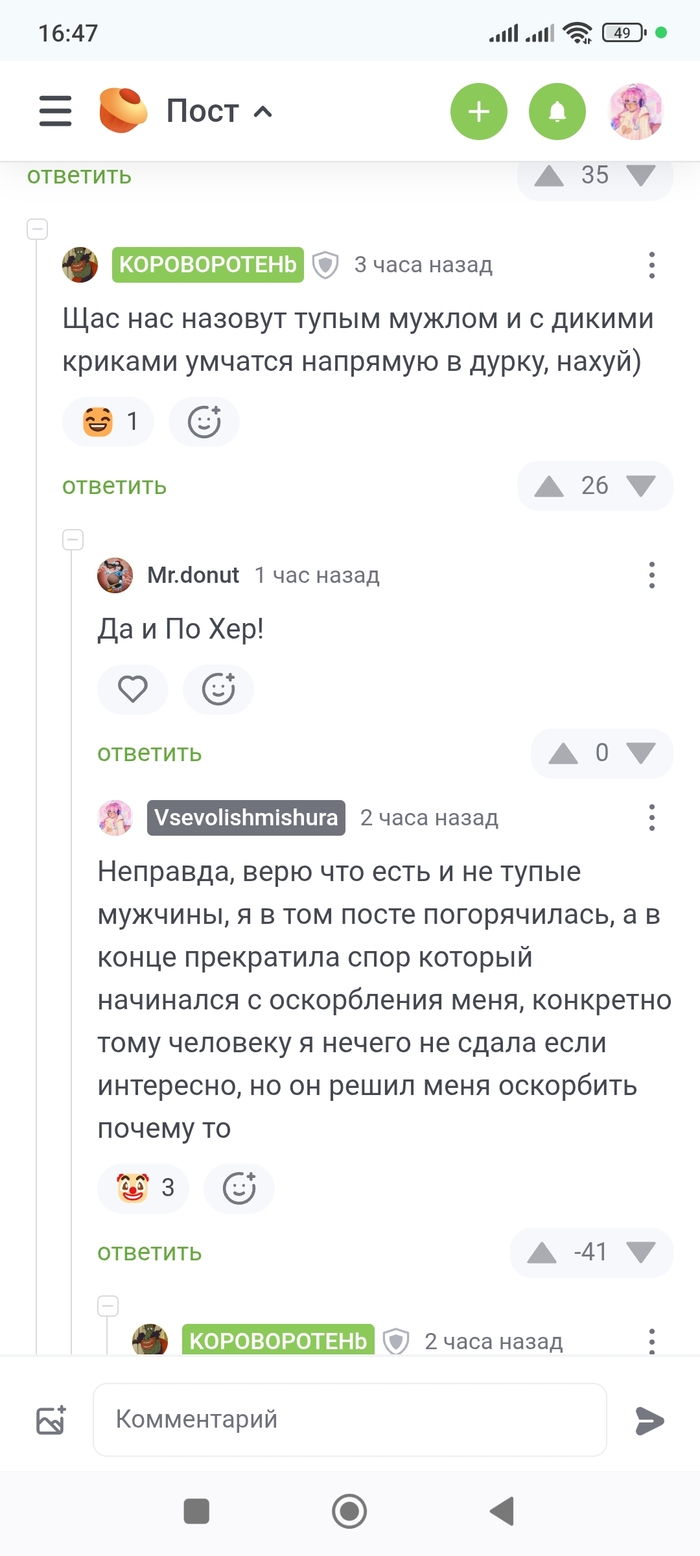Screen dimensions: 700x1556
Task: Downvote the comment rated -41
Action: pos(640,1252)
